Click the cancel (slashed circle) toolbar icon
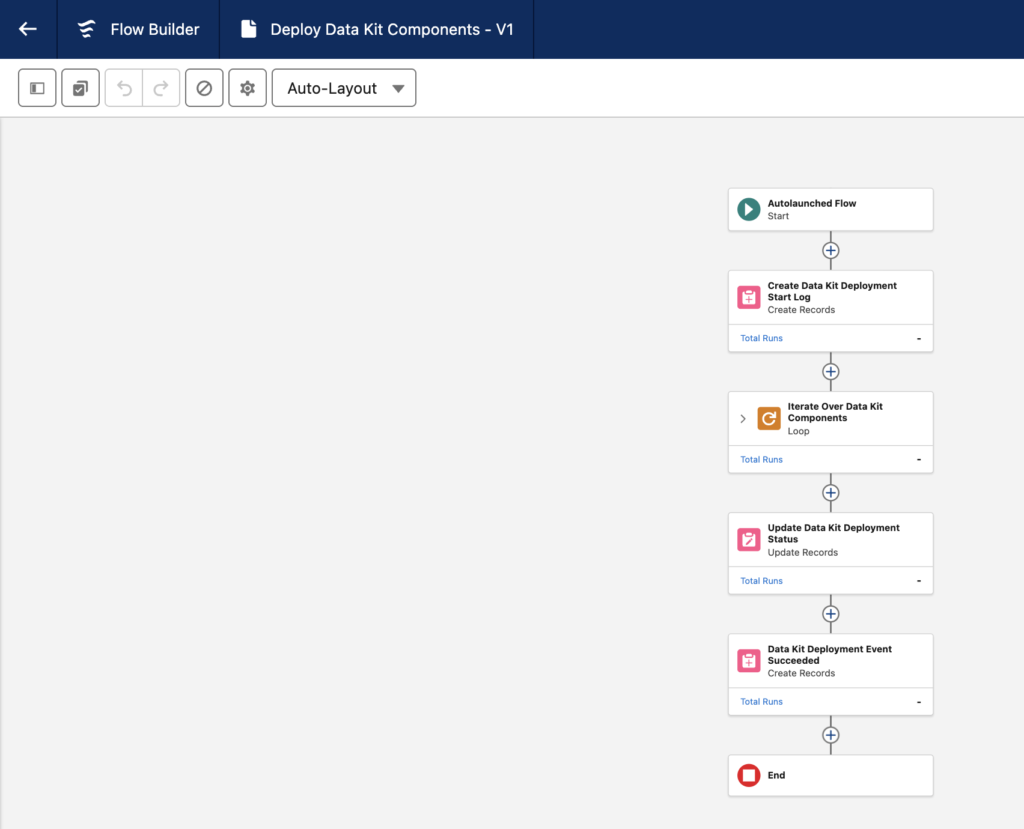This screenshot has height=829, width=1024. point(204,87)
